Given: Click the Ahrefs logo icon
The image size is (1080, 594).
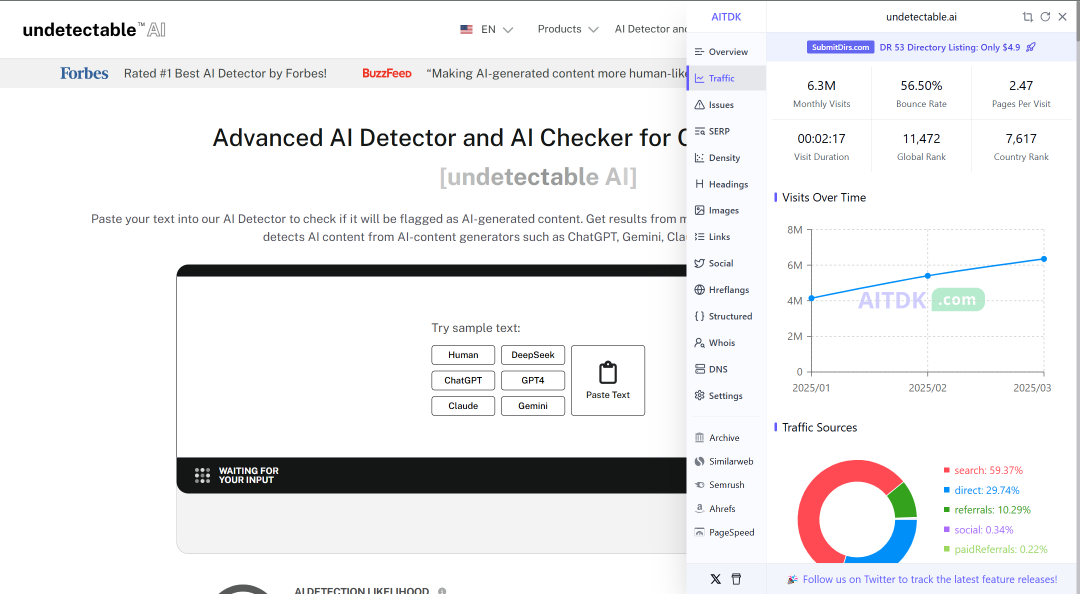Looking at the screenshot, I should coord(700,509).
